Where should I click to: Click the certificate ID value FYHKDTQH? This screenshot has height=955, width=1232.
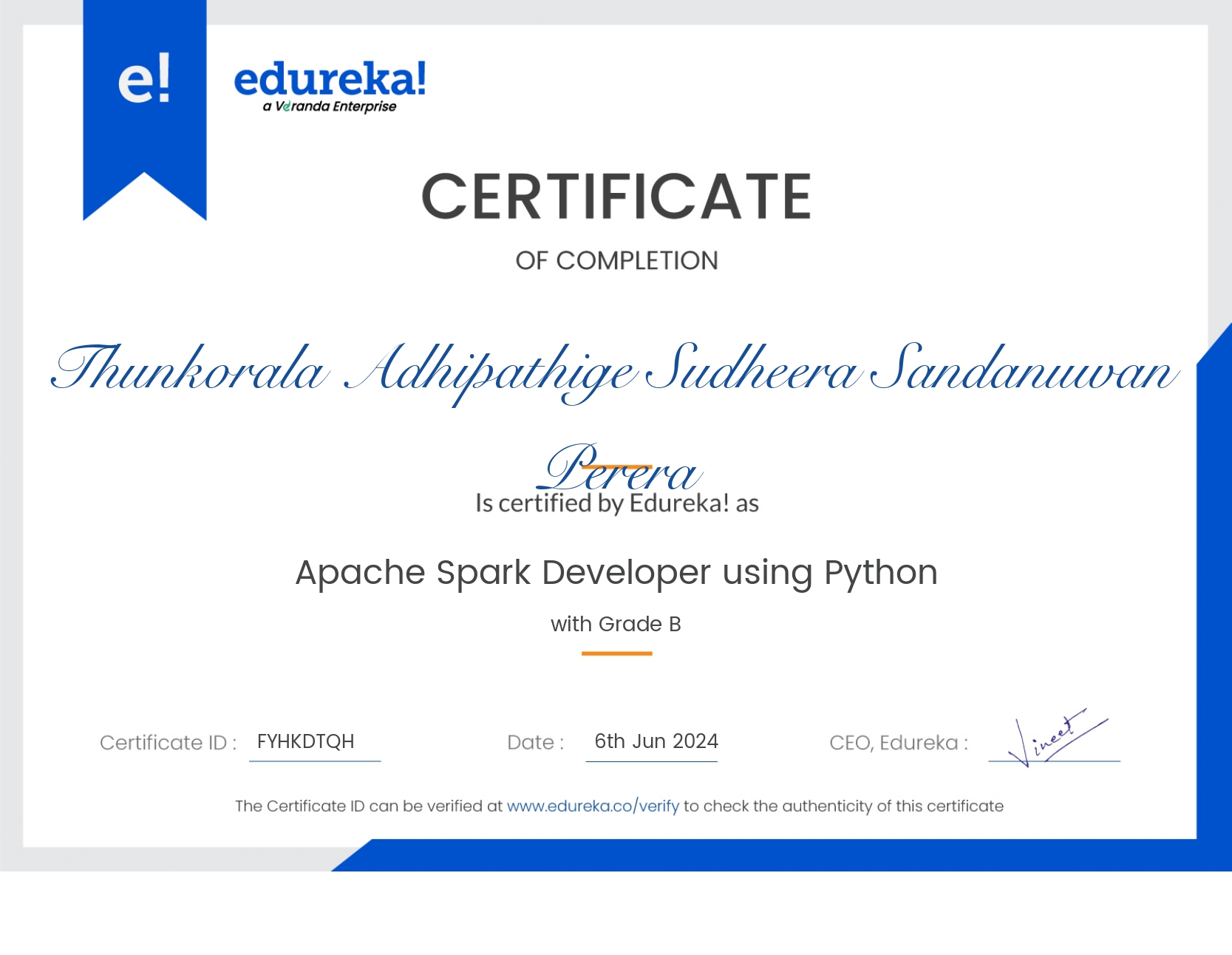[x=306, y=741]
